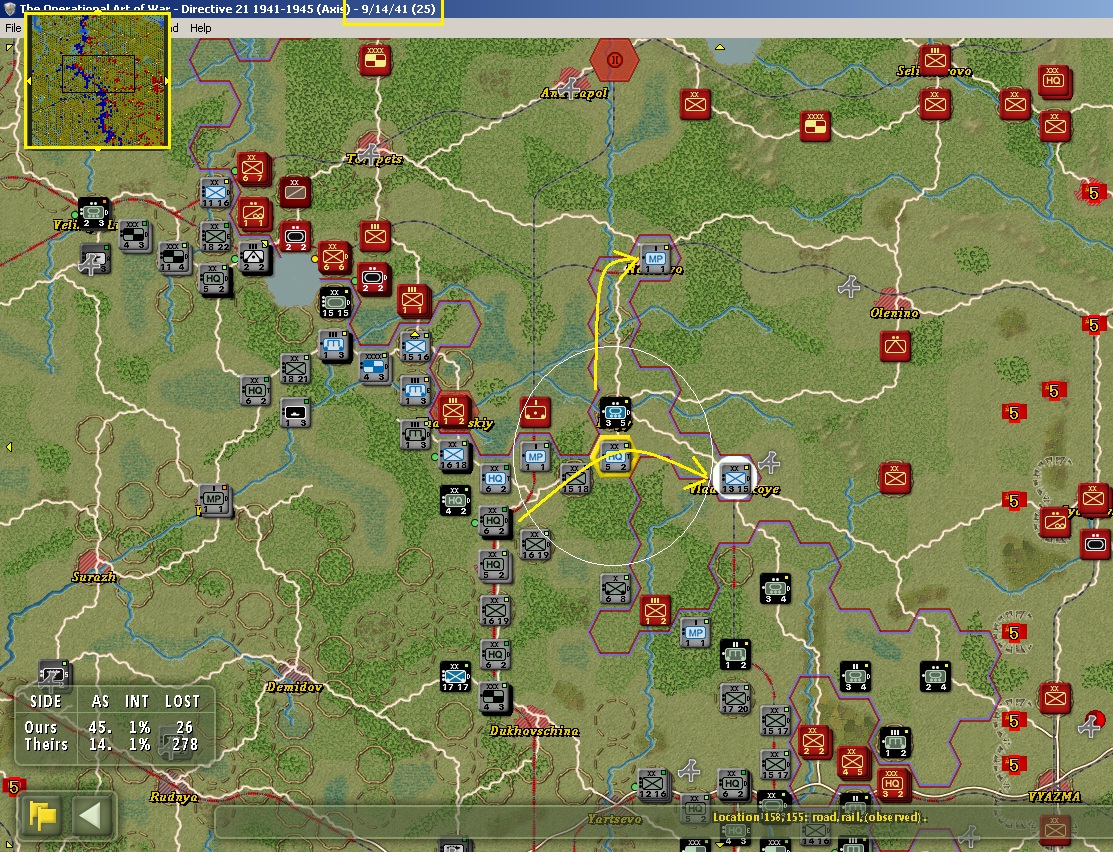
Task: Select the yellow-highlighted HQ unit 5 2
Action: click(615, 457)
